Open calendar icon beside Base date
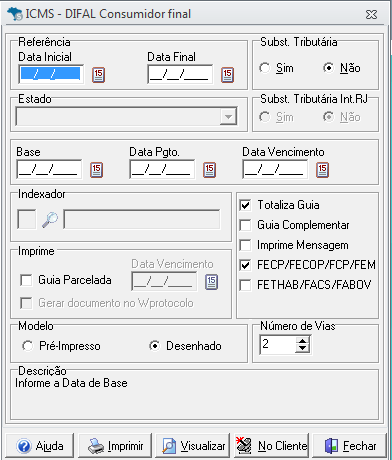Screen dimensions: 392x460 pos(96,170)
